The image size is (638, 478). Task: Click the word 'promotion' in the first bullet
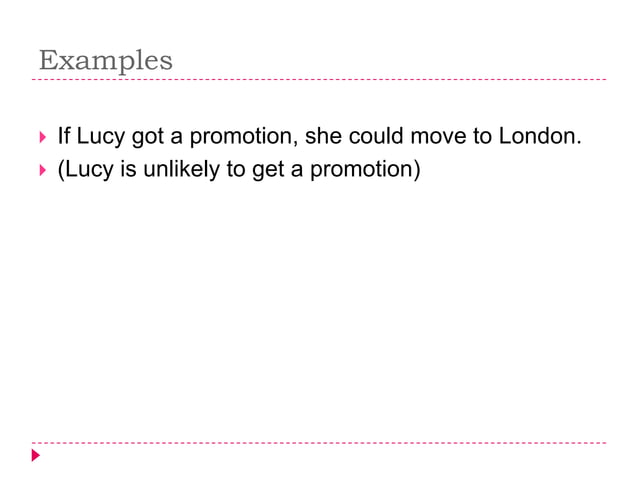pos(241,137)
